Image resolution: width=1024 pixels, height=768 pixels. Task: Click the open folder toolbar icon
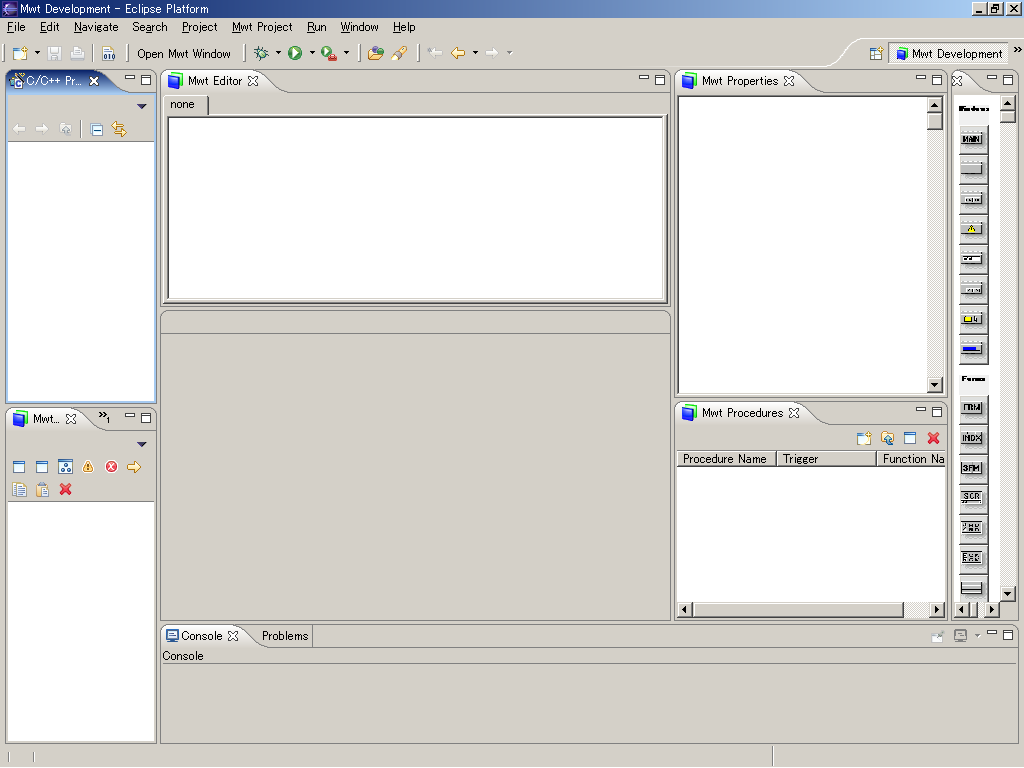coord(376,53)
